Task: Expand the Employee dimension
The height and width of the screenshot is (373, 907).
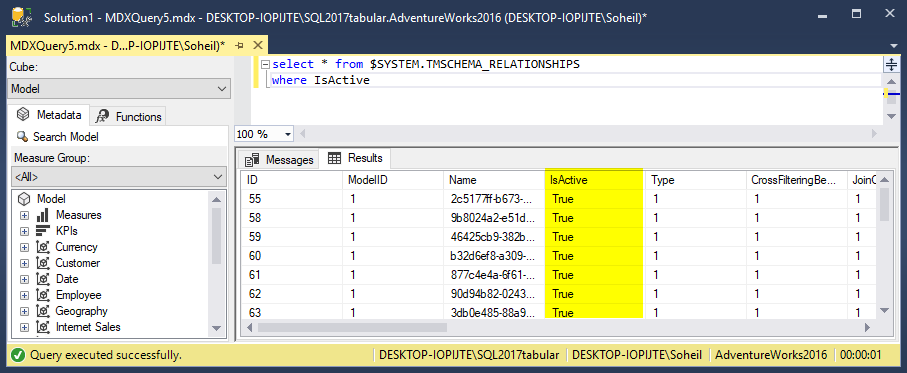Action: [24, 295]
